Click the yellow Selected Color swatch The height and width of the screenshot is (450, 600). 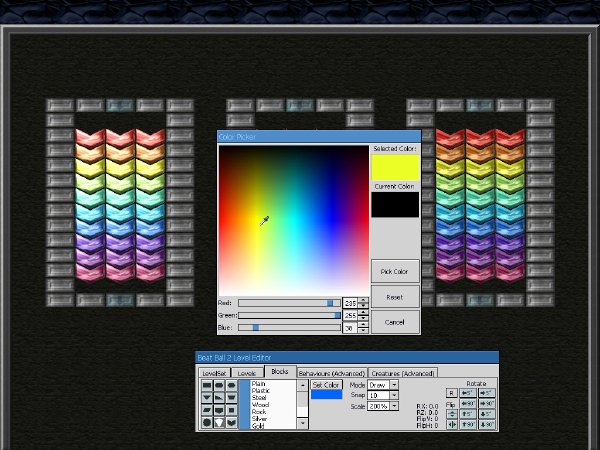point(395,167)
